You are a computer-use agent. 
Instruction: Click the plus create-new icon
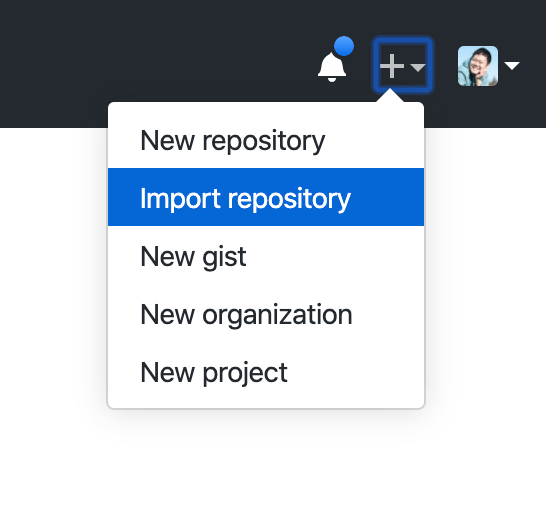click(x=392, y=66)
